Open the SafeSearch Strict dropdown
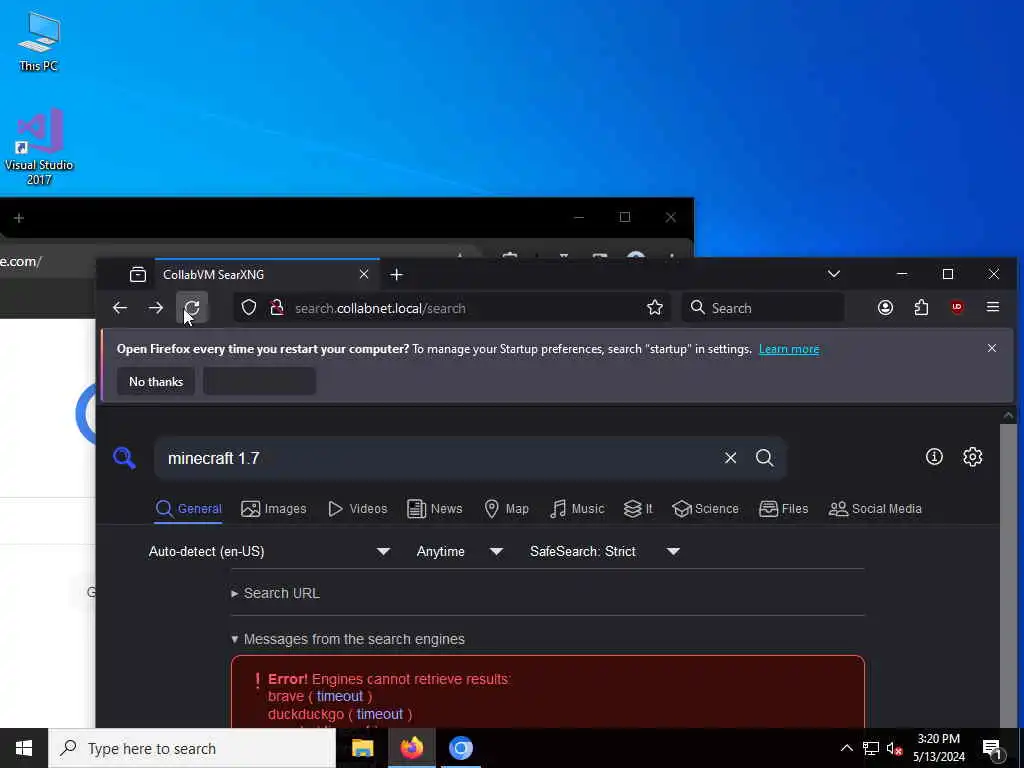The height and width of the screenshot is (768, 1024). pyautogui.click(x=605, y=551)
